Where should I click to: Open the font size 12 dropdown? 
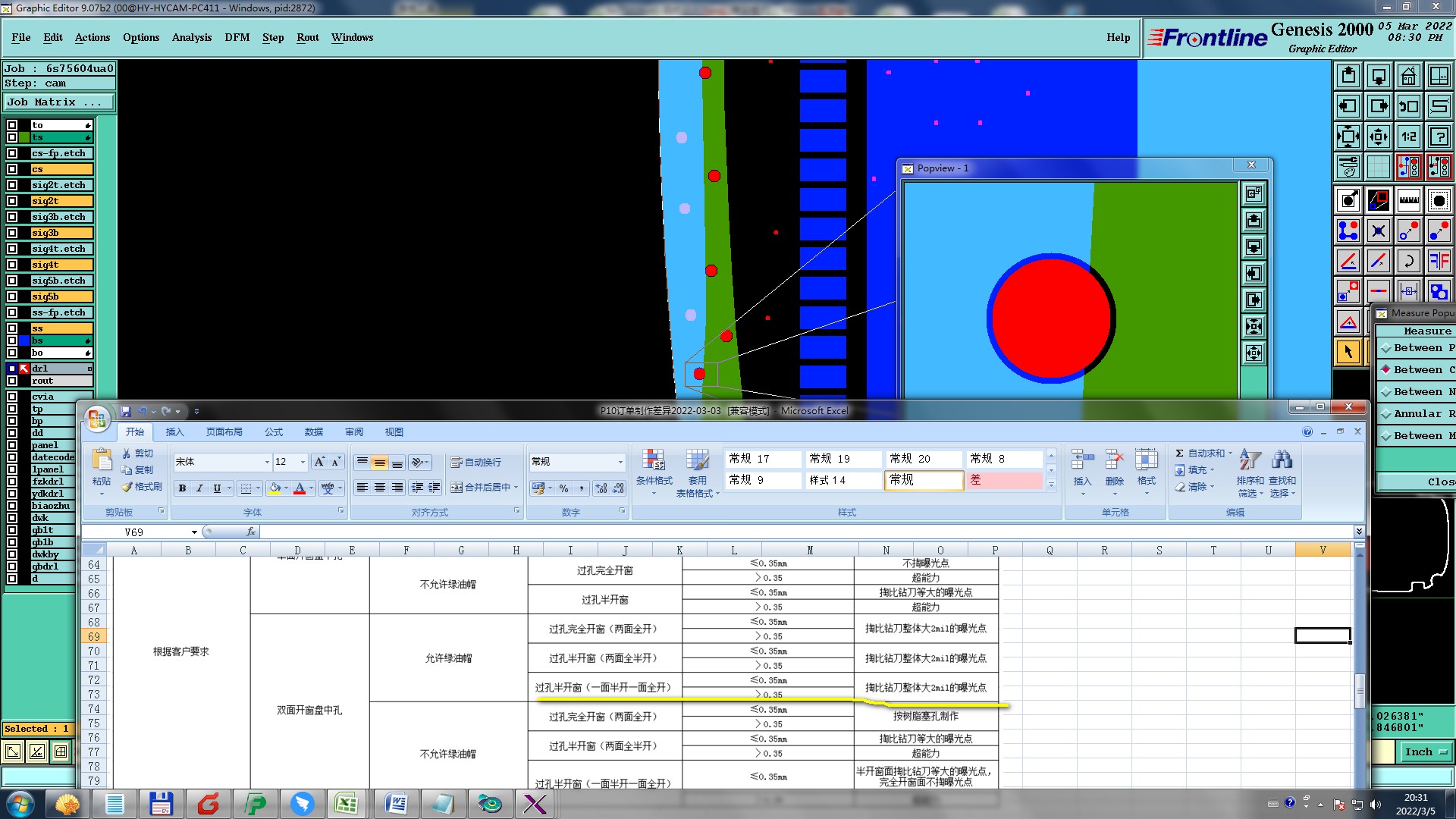coord(303,462)
